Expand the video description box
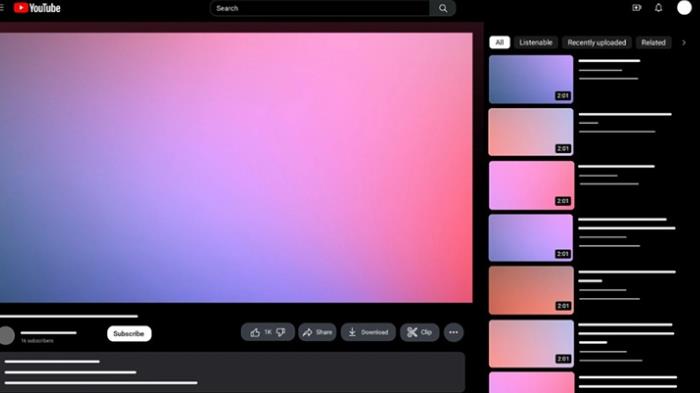Screen dimensions: 700x393 (x=232, y=372)
